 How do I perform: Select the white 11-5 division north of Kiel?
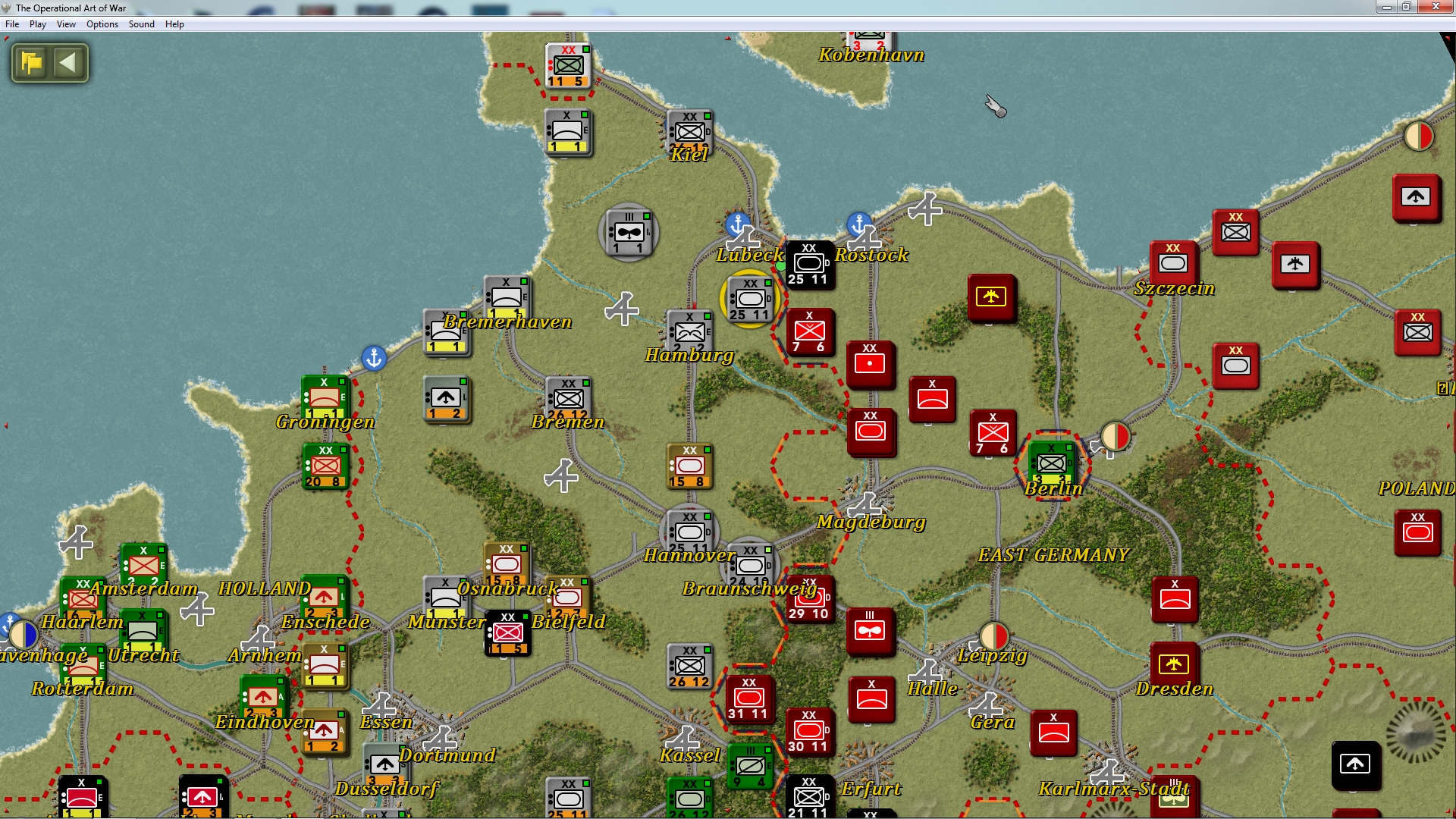pos(568,66)
